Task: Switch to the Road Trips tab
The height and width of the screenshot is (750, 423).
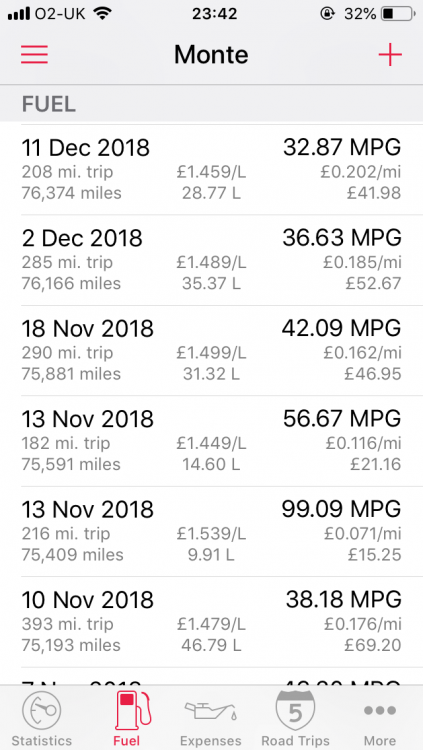Action: (295, 718)
